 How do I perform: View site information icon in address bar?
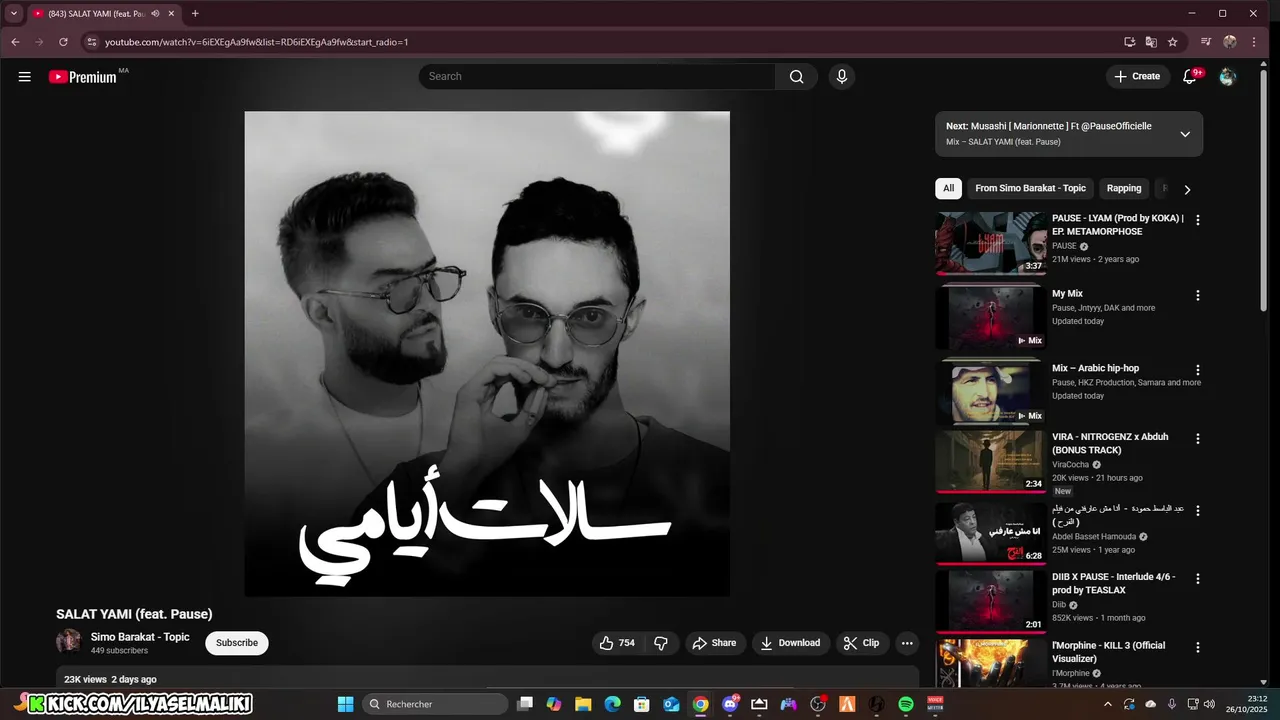coord(91,42)
